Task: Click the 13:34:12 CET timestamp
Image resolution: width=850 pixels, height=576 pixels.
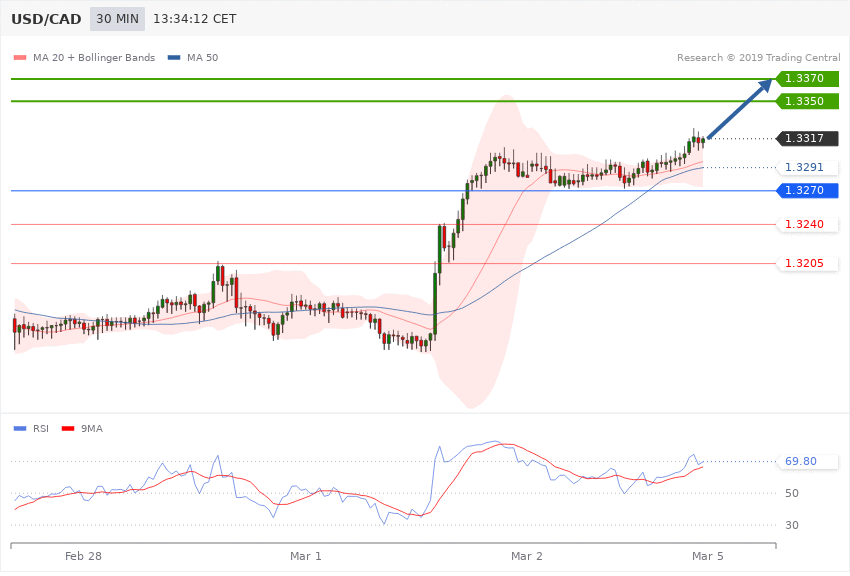Action: tap(195, 19)
